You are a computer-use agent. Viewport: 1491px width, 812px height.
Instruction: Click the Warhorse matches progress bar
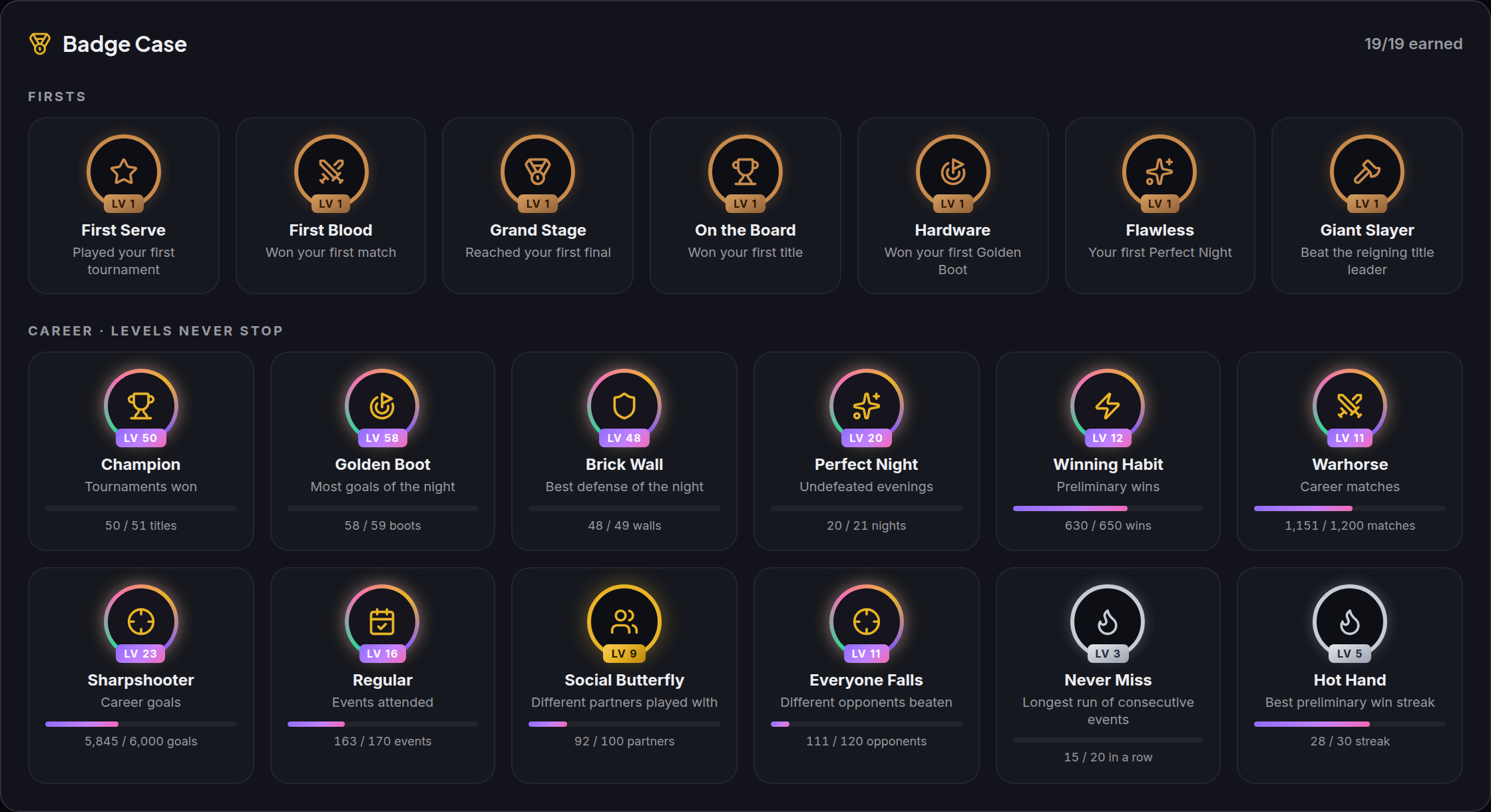point(1350,508)
